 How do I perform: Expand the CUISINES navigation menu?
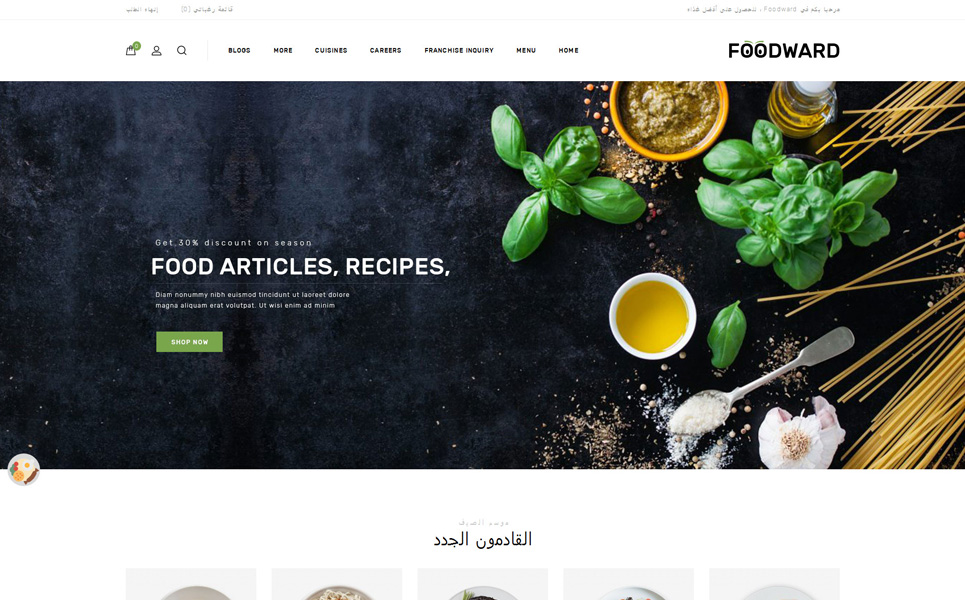331,50
